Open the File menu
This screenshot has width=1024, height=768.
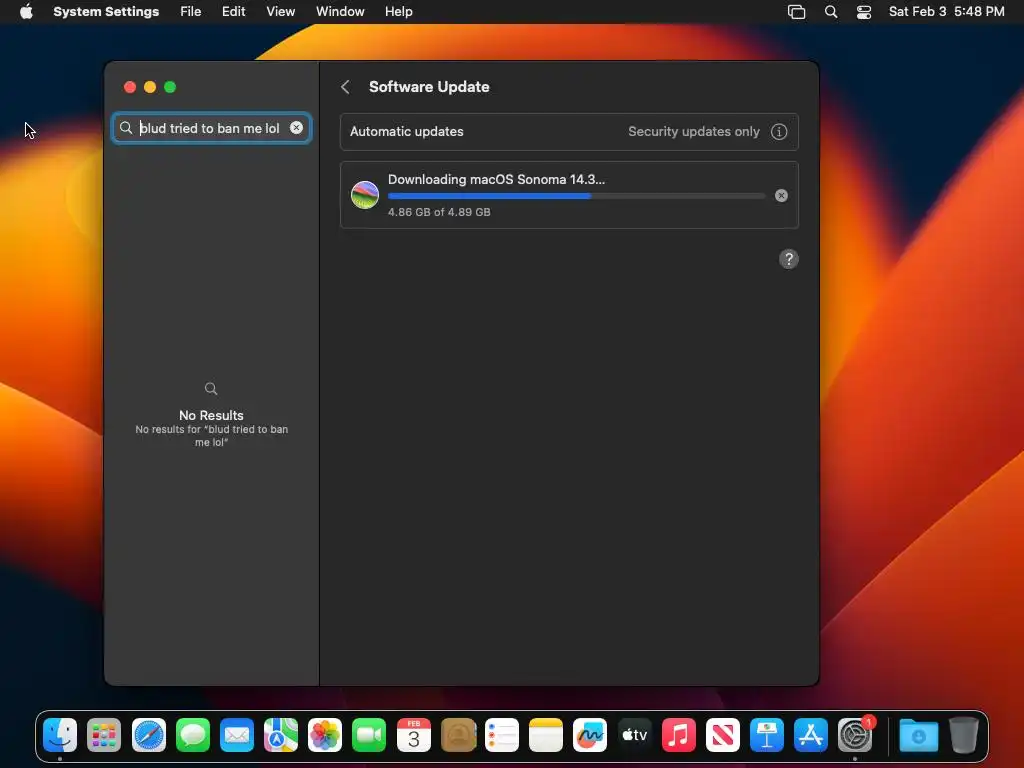coord(191,12)
